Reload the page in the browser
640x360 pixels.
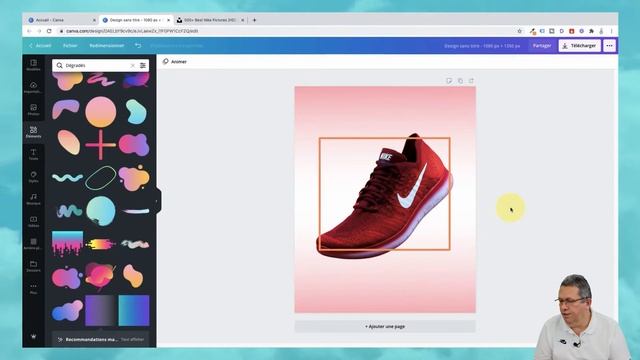coord(49,31)
